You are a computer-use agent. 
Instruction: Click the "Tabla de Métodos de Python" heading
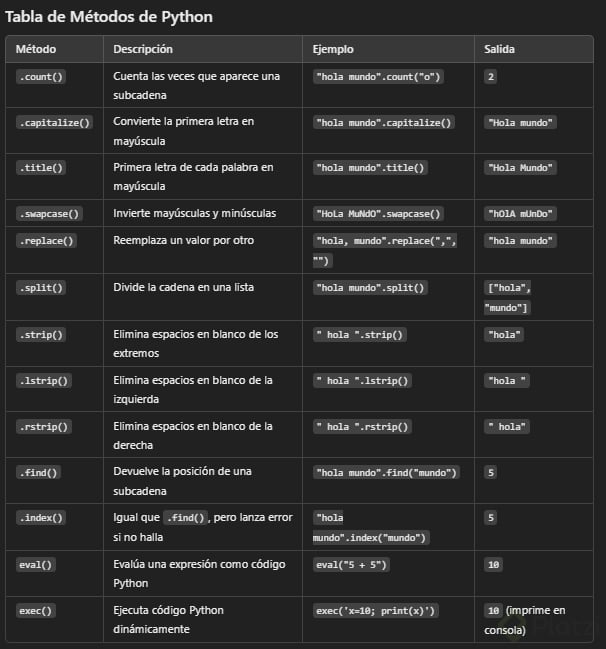(109, 17)
